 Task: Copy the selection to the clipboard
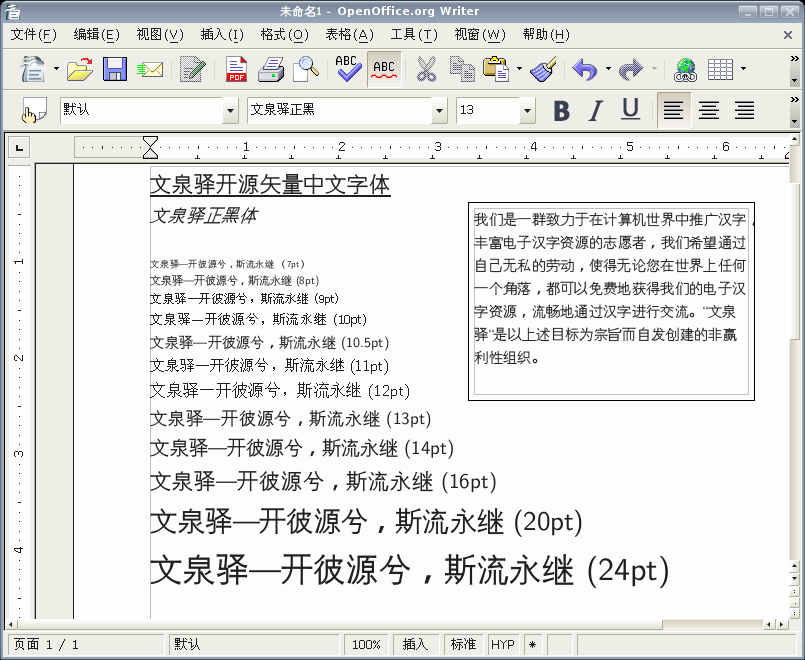coord(462,69)
